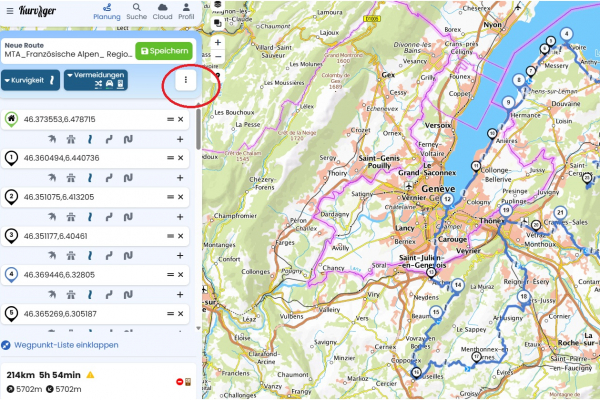Remove the start waypoint 46.373553,6.478715
This screenshot has width=600, height=400.
click(181, 119)
